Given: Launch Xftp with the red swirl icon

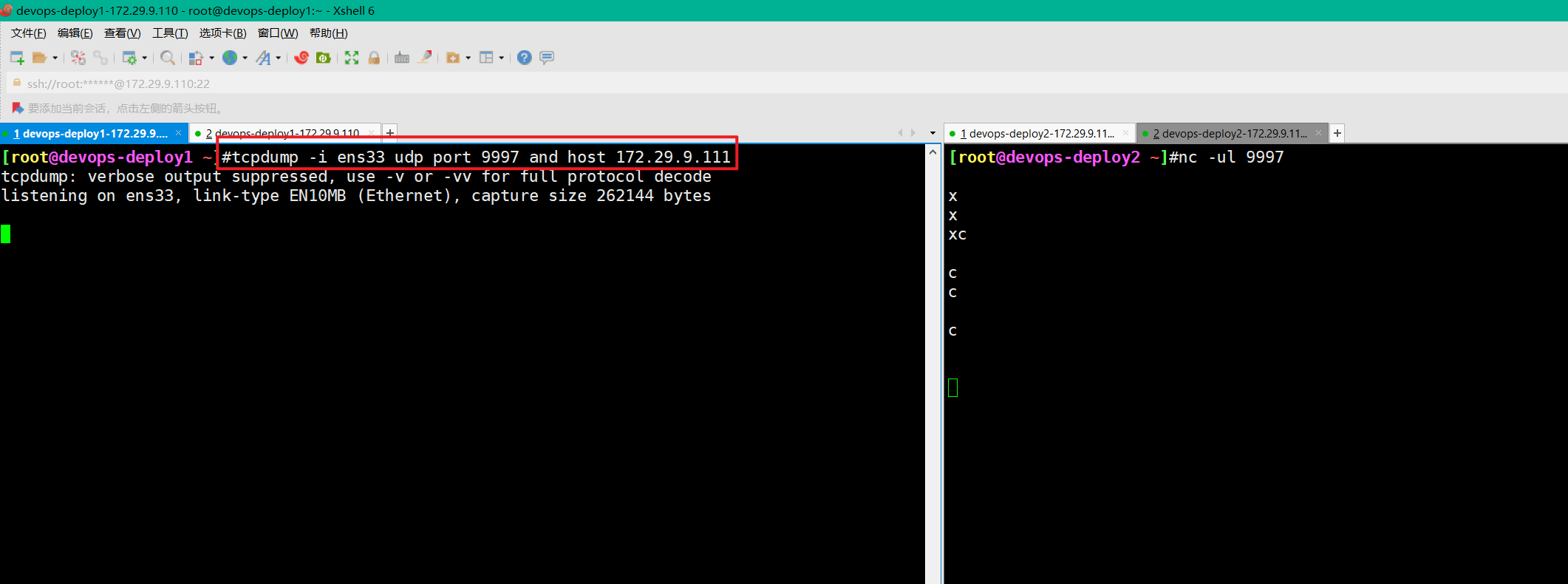Looking at the screenshot, I should [301, 58].
